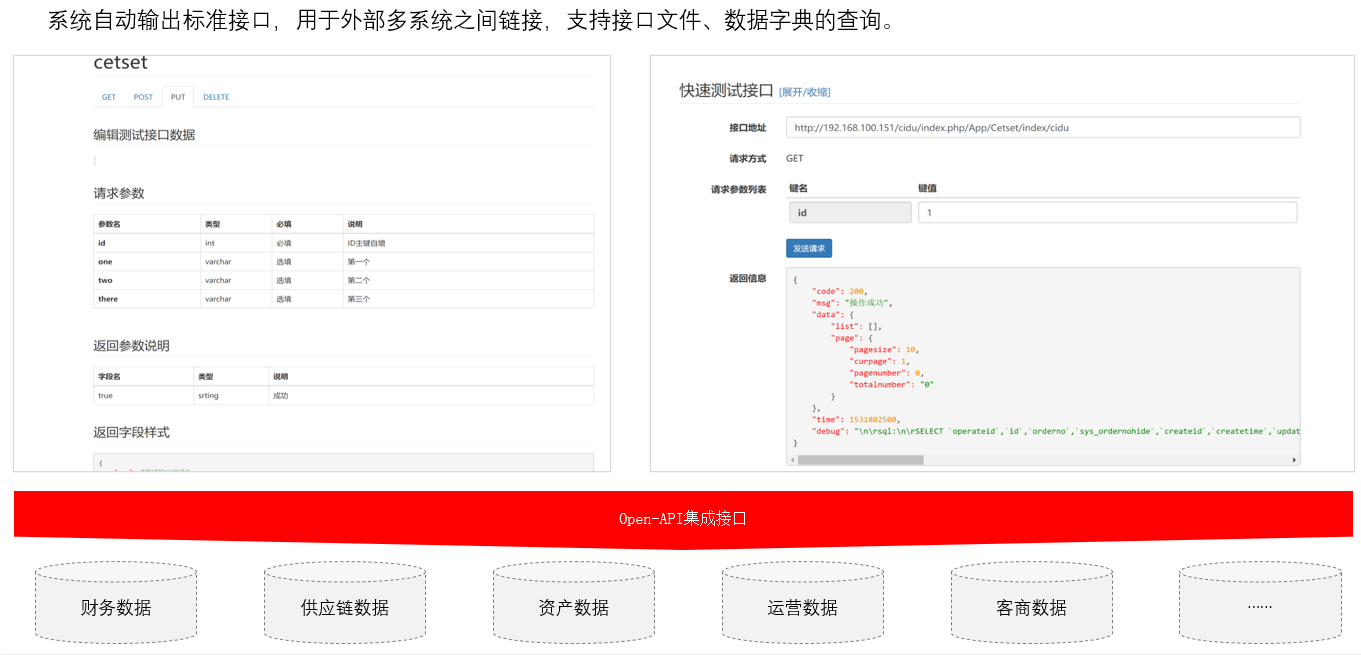This screenshot has height=655, width=1361.
Task: Click the cetset page title
Action: point(120,62)
